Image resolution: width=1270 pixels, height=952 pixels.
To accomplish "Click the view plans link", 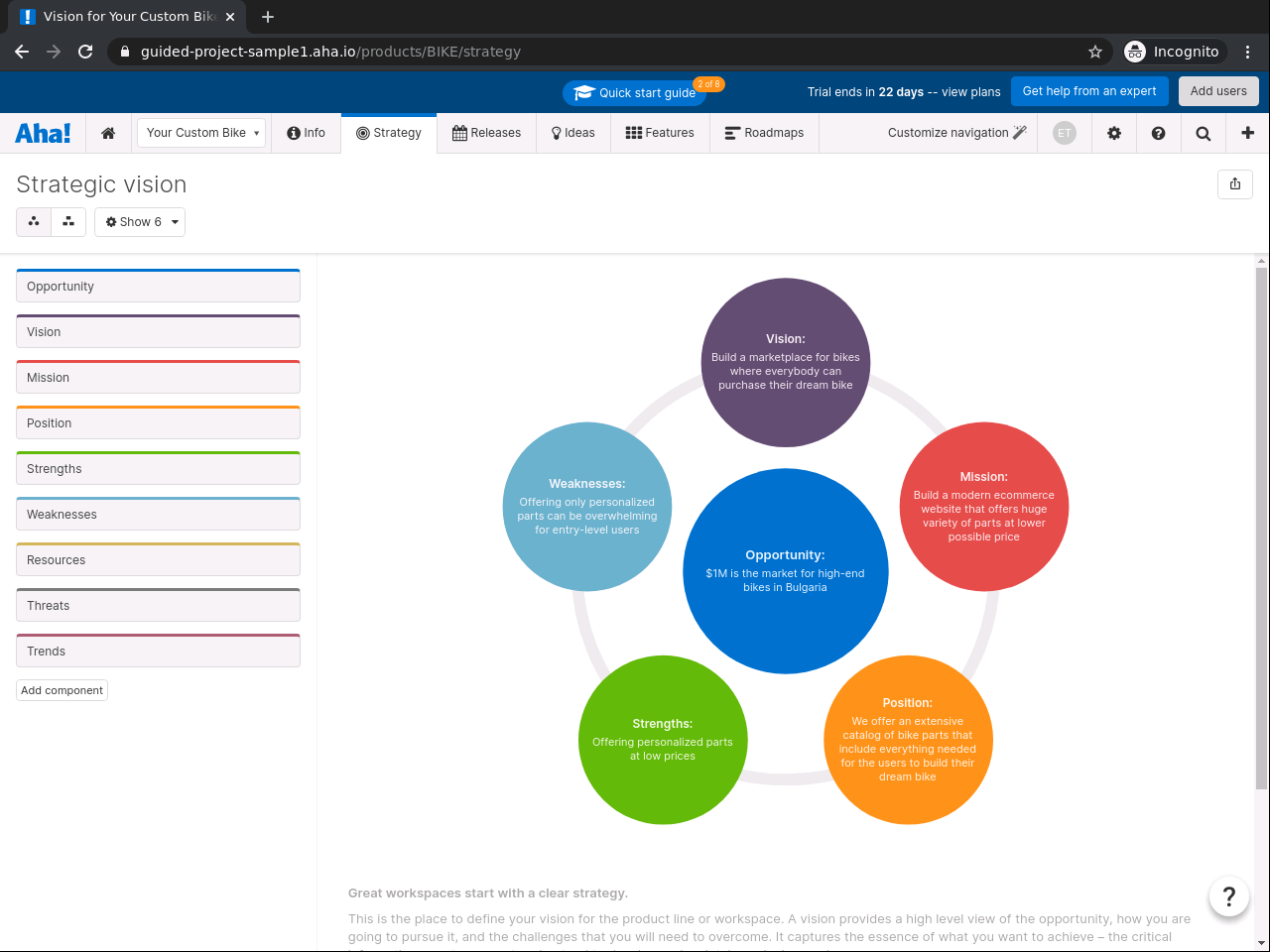I will [x=971, y=92].
